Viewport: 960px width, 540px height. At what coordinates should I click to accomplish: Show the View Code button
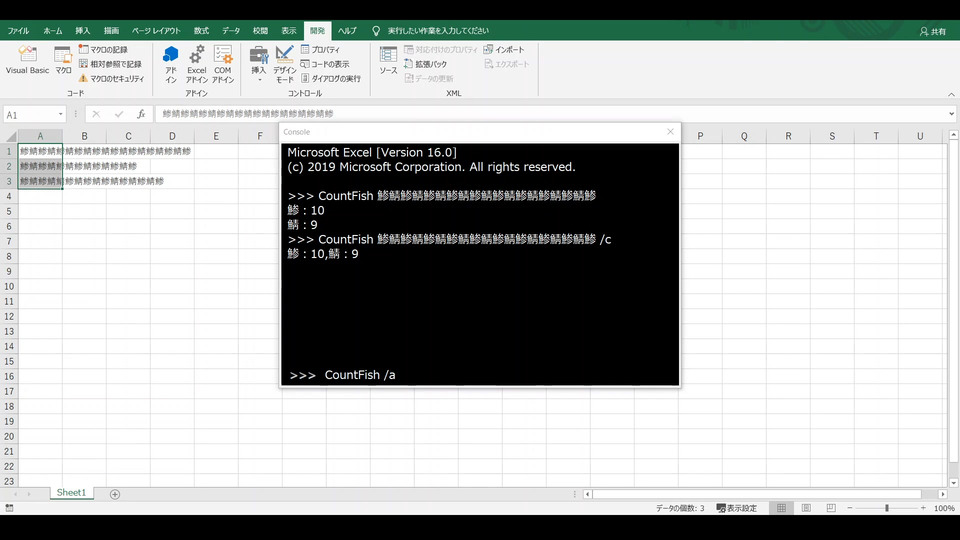[x=325, y=64]
